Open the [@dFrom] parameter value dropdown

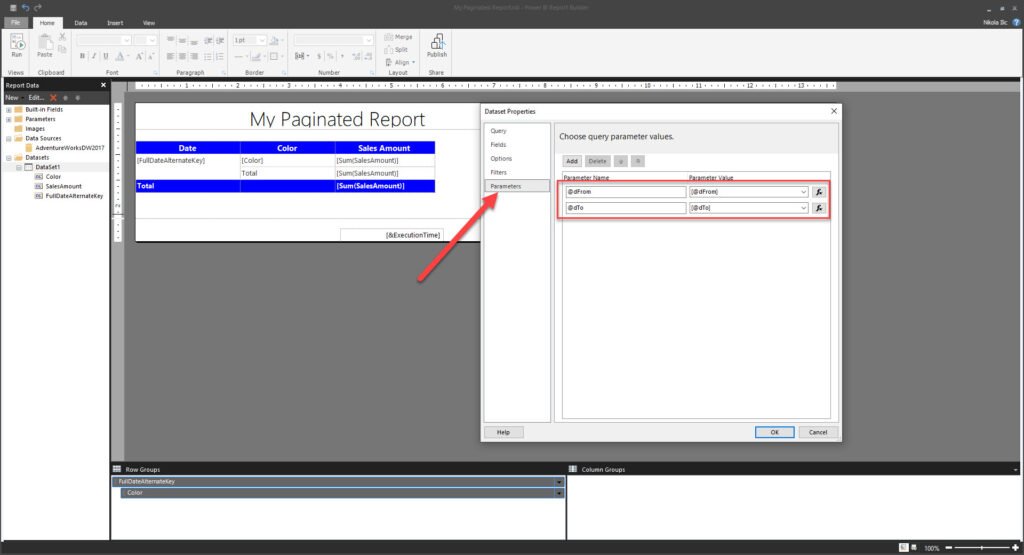tap(803, 192)
